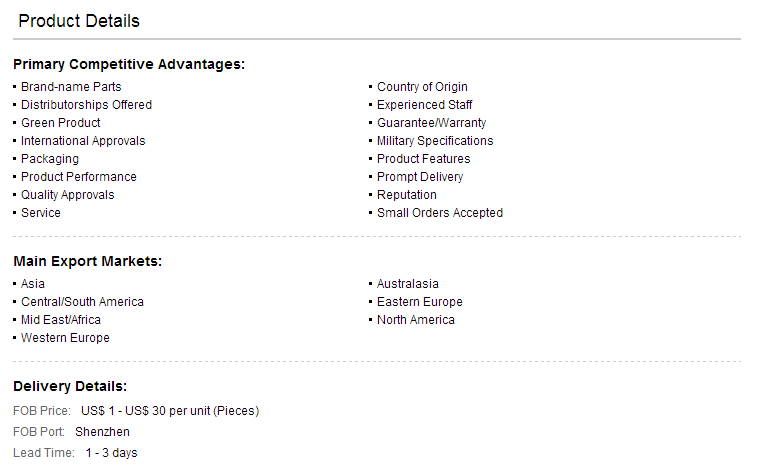The image size is (769, 470).
Task: Click the Prompt Delivery item
Action: point(420,177)
